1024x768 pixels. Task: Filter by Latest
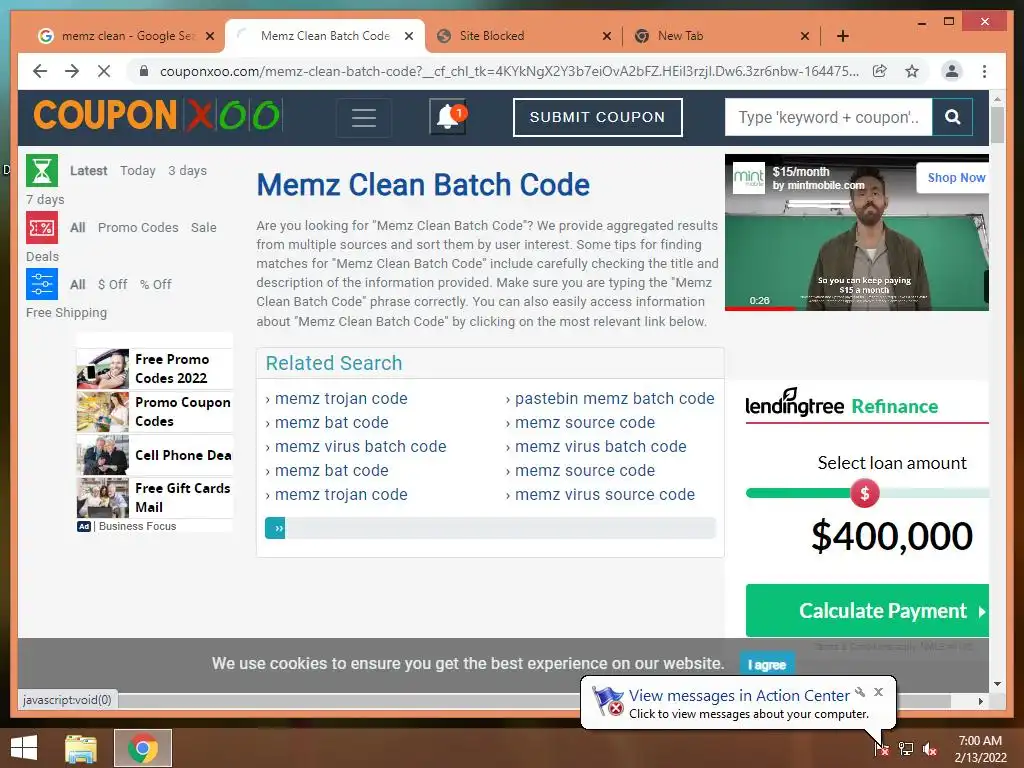(x=88, y=170)
